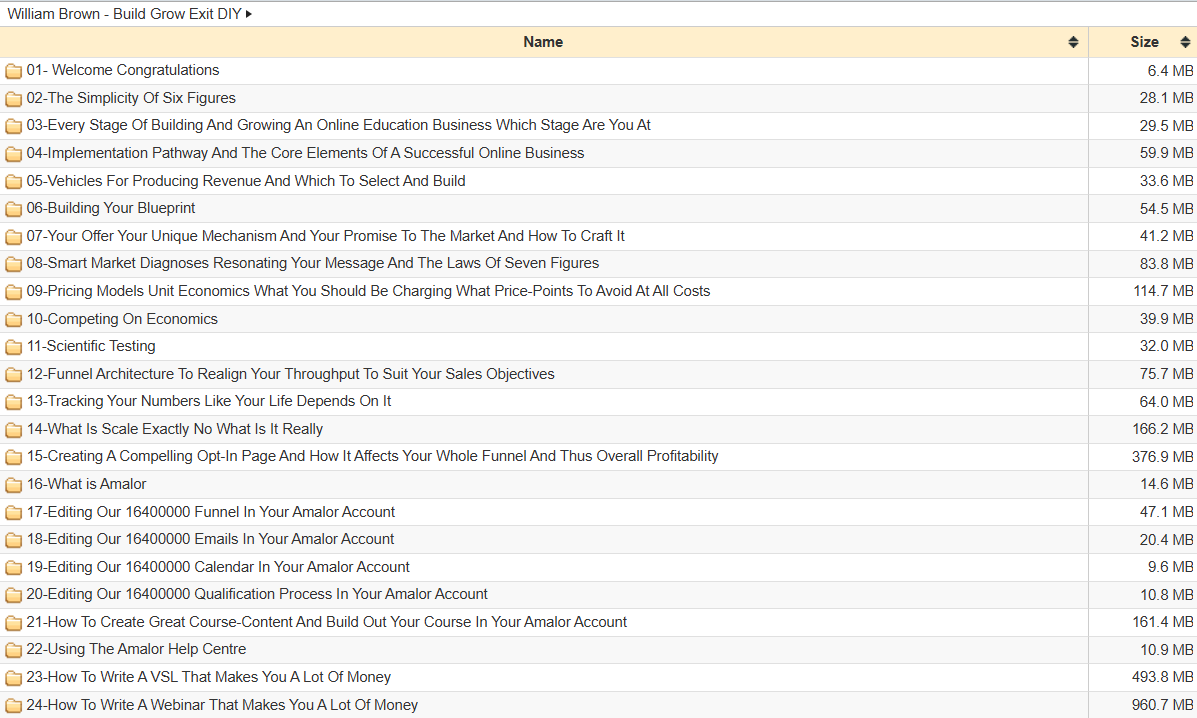1197x718 pixels.
Task: Sort the list by Name header
Action: [x=543, y=42]
